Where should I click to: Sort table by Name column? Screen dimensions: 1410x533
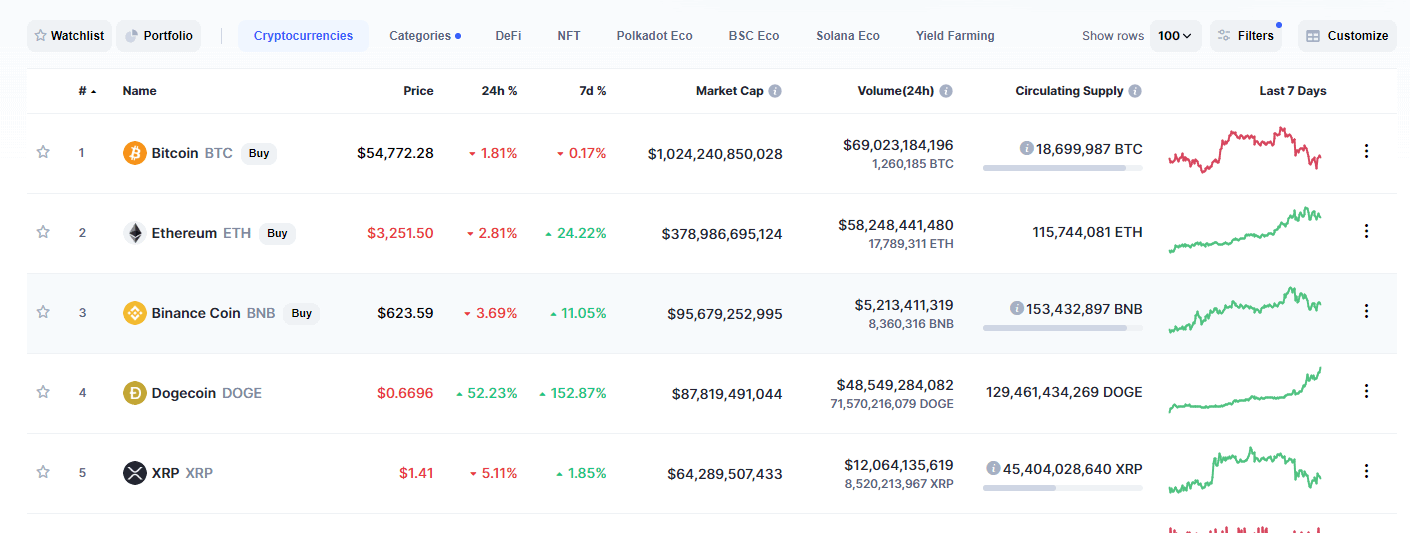click(140, 91)
